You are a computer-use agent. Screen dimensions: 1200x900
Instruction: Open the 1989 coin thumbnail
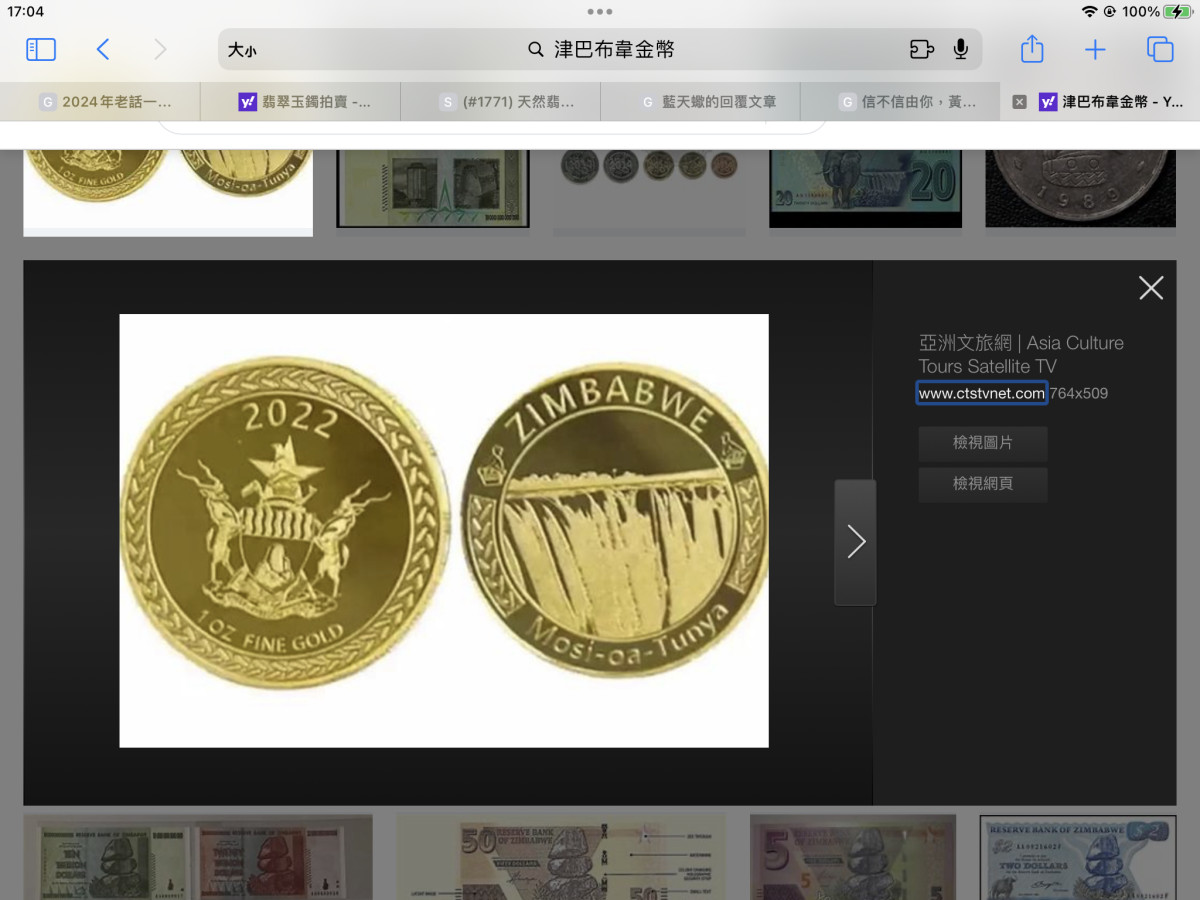pos(1081,188)
